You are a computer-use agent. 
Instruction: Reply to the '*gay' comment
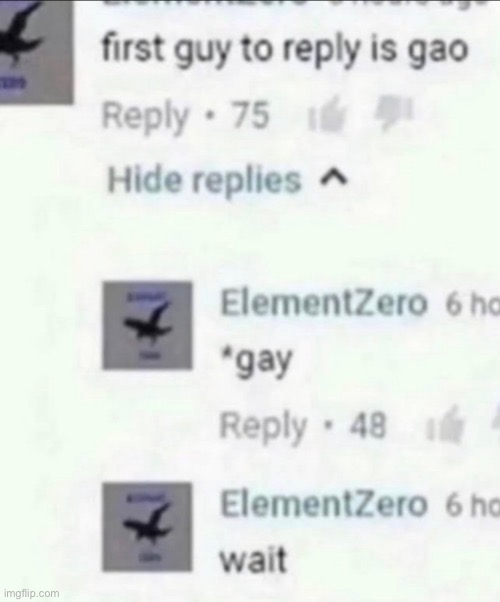click(263, 426)
